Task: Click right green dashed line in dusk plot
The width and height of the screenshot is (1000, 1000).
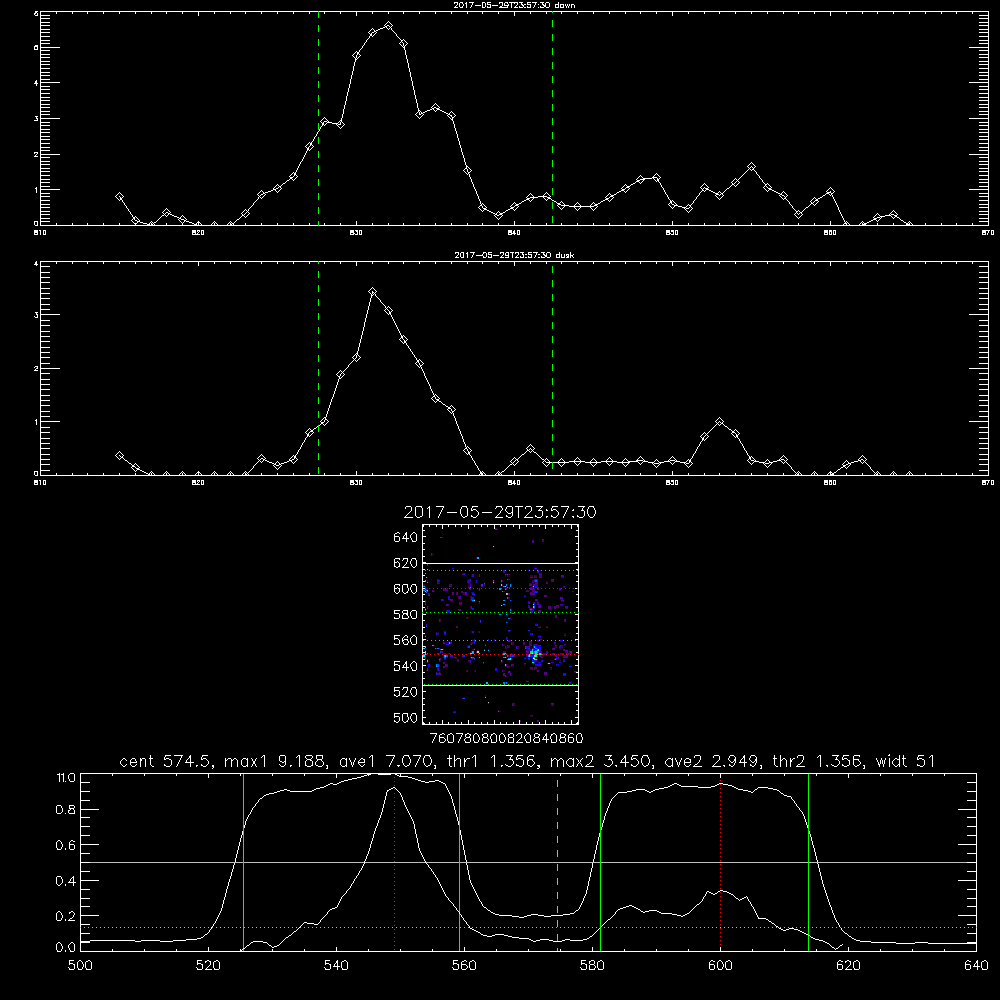Action: [552, 369]
